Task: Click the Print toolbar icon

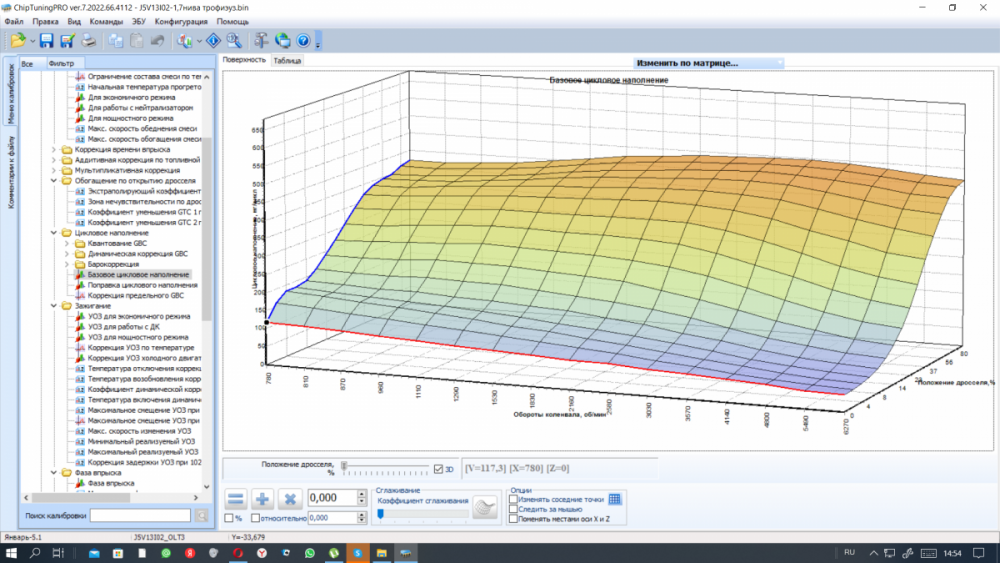Action: (89, 41)
